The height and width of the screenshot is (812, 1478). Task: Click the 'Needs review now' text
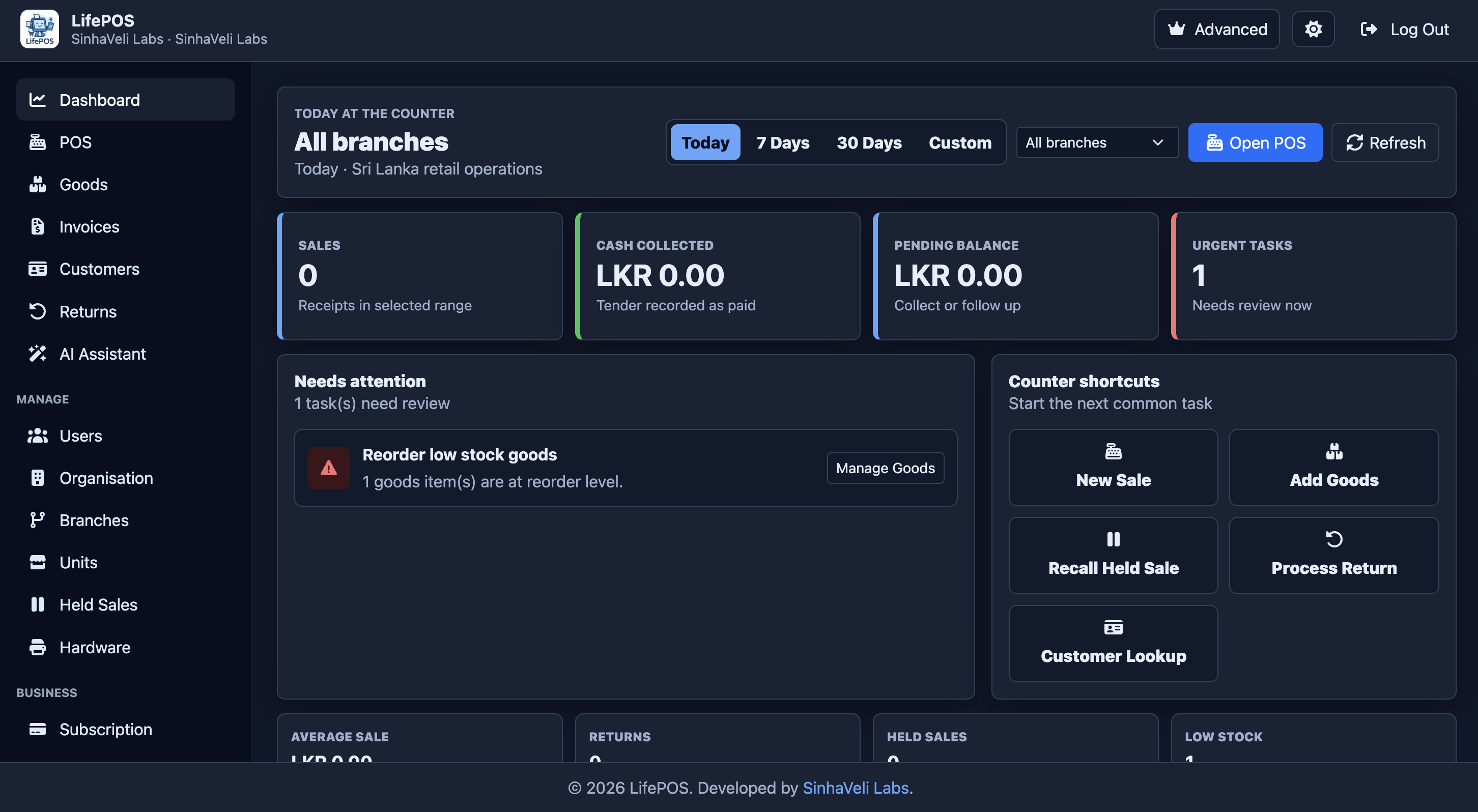point(1252,306)
